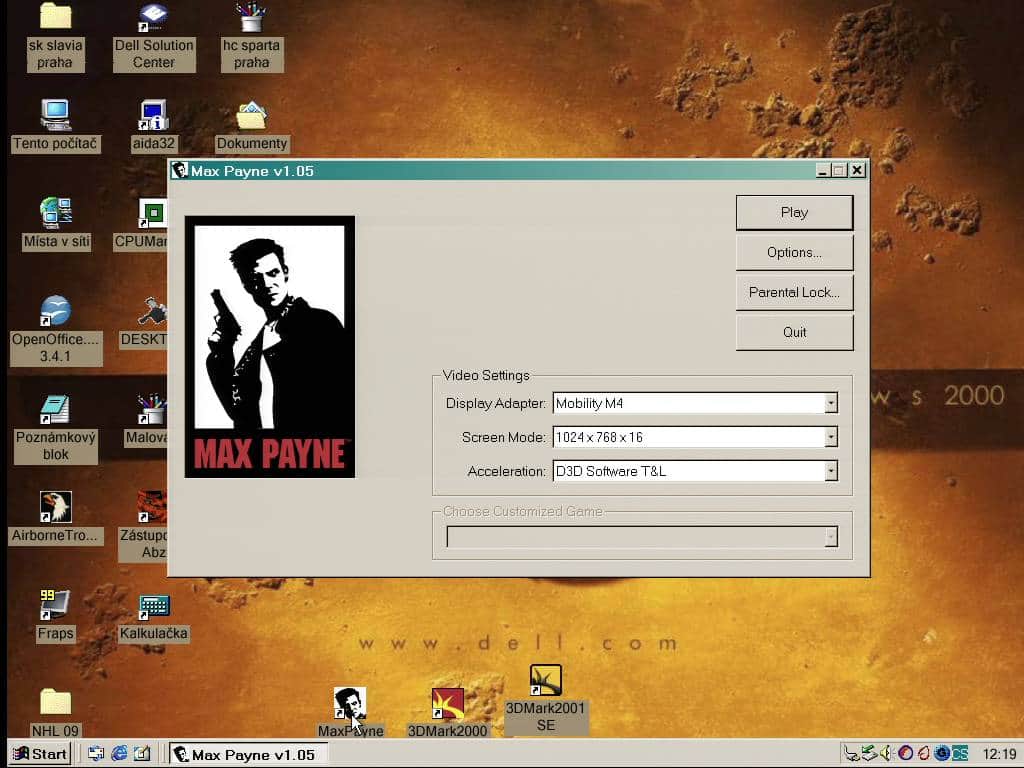Click the Play button in the Max Payne launcher

point(794,212)
